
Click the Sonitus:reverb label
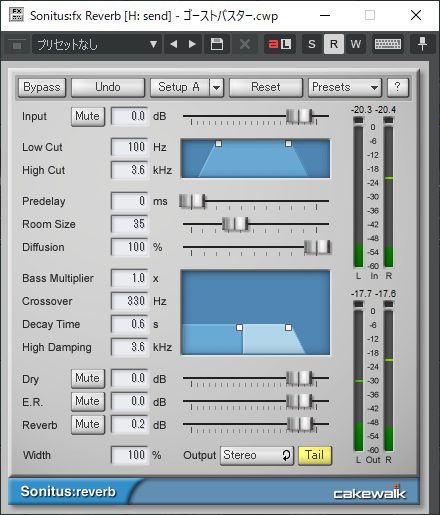(68, 492)
